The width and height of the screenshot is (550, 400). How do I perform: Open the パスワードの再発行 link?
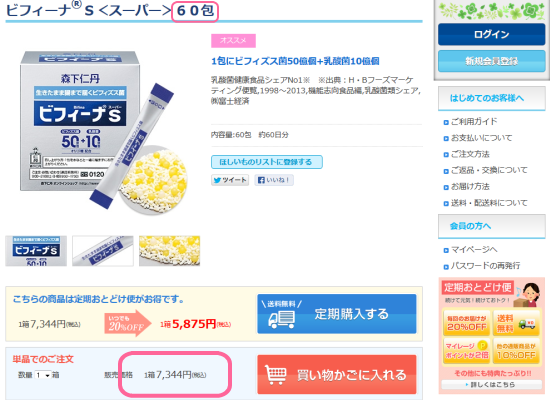(485, 266)
